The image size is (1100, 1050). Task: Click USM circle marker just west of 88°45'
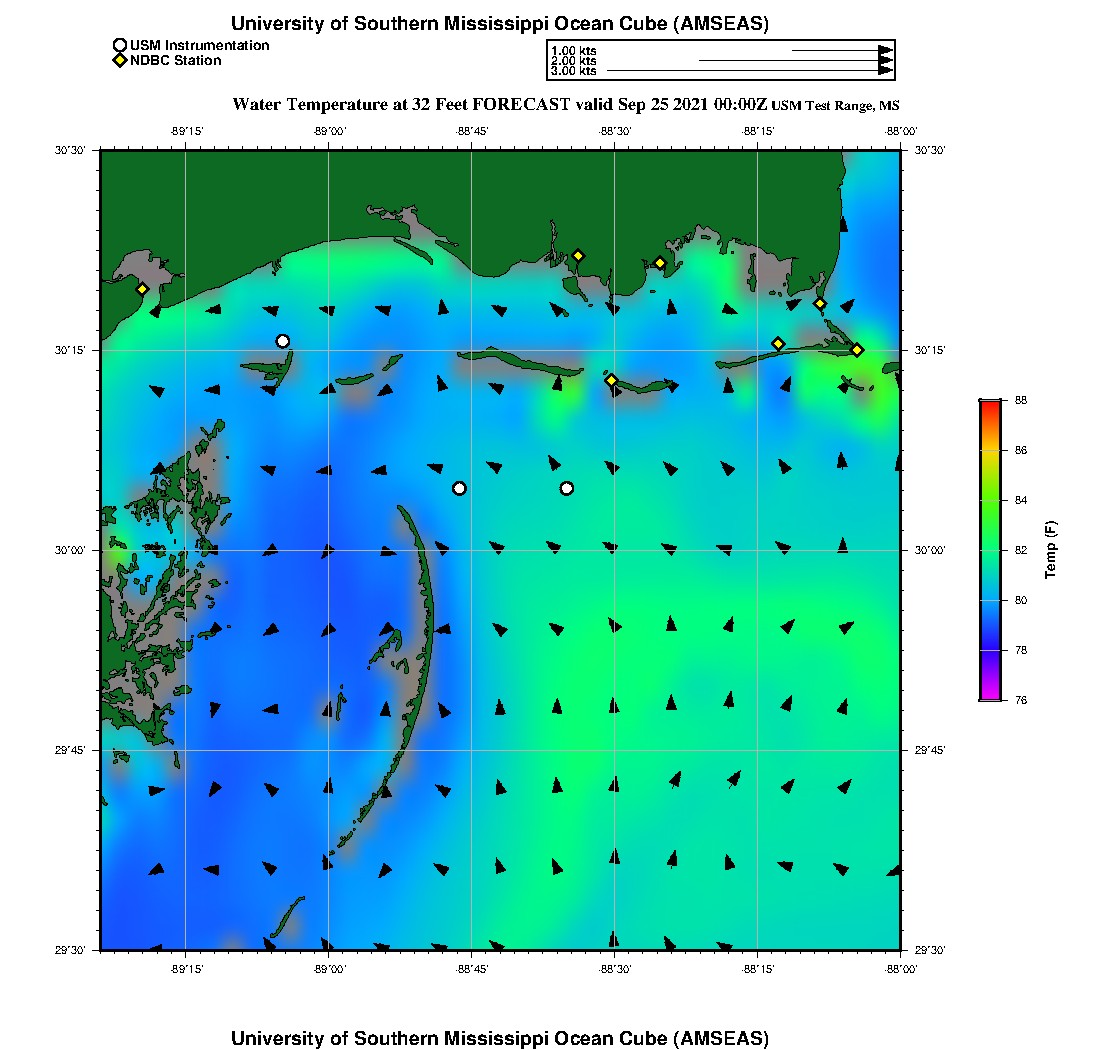tap(459, 488)
